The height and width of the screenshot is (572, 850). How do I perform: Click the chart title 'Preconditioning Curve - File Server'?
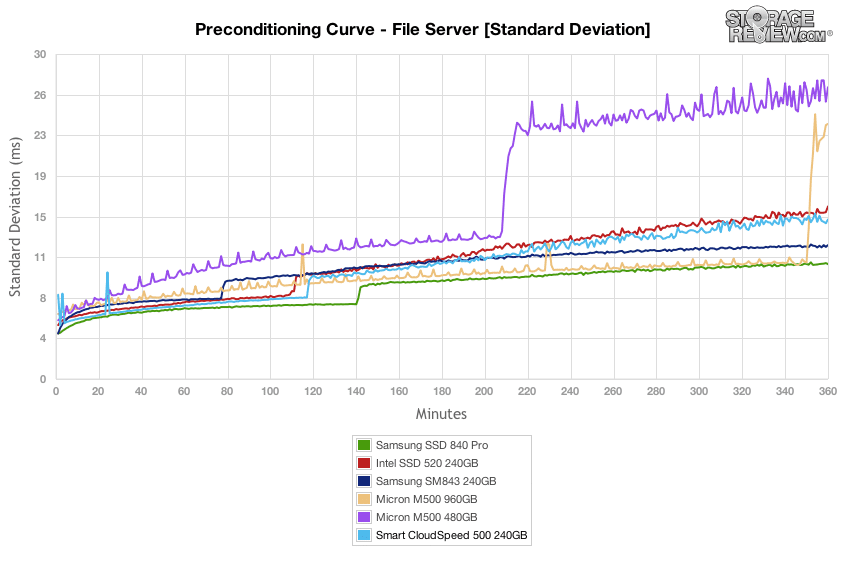pos(336,29)
